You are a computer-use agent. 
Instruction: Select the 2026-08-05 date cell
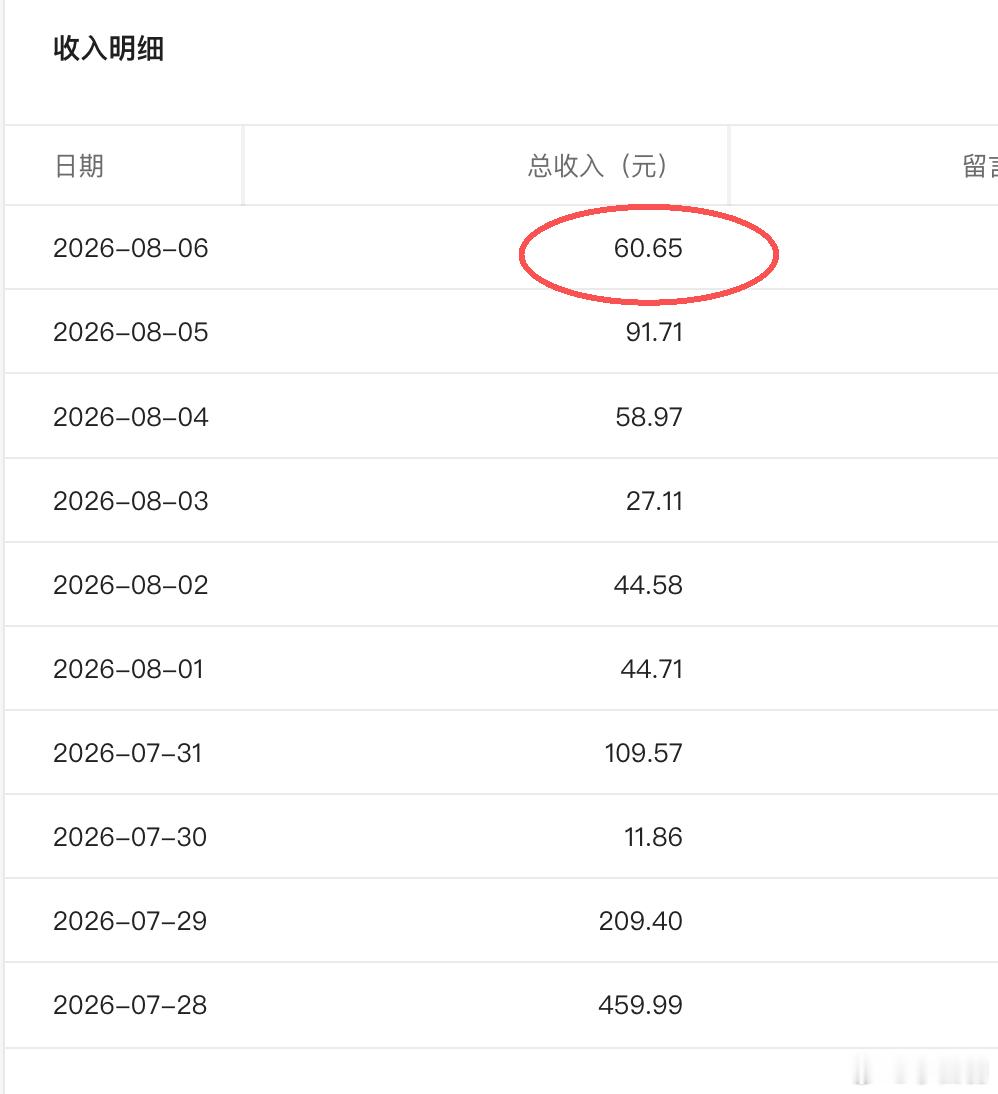(x=131, y=332)
